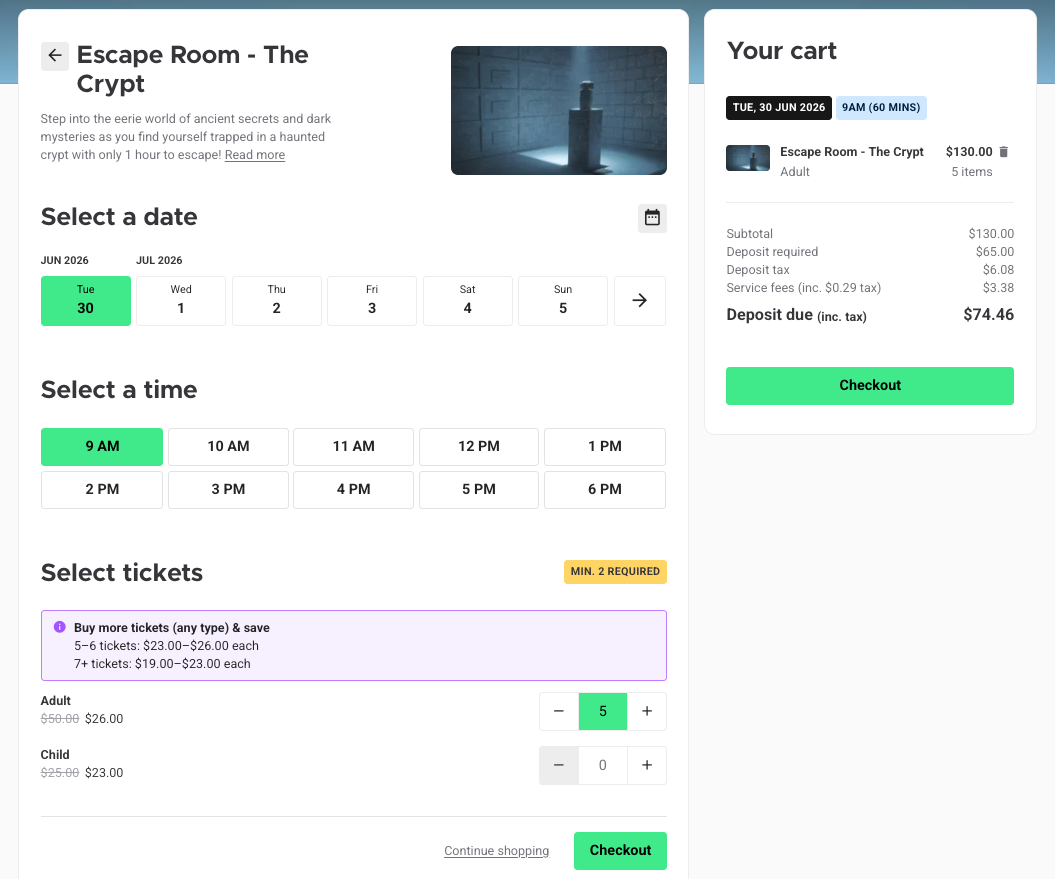1055x879 pixels.
Task: Show next dates with the right arrow
Action: 640,301
